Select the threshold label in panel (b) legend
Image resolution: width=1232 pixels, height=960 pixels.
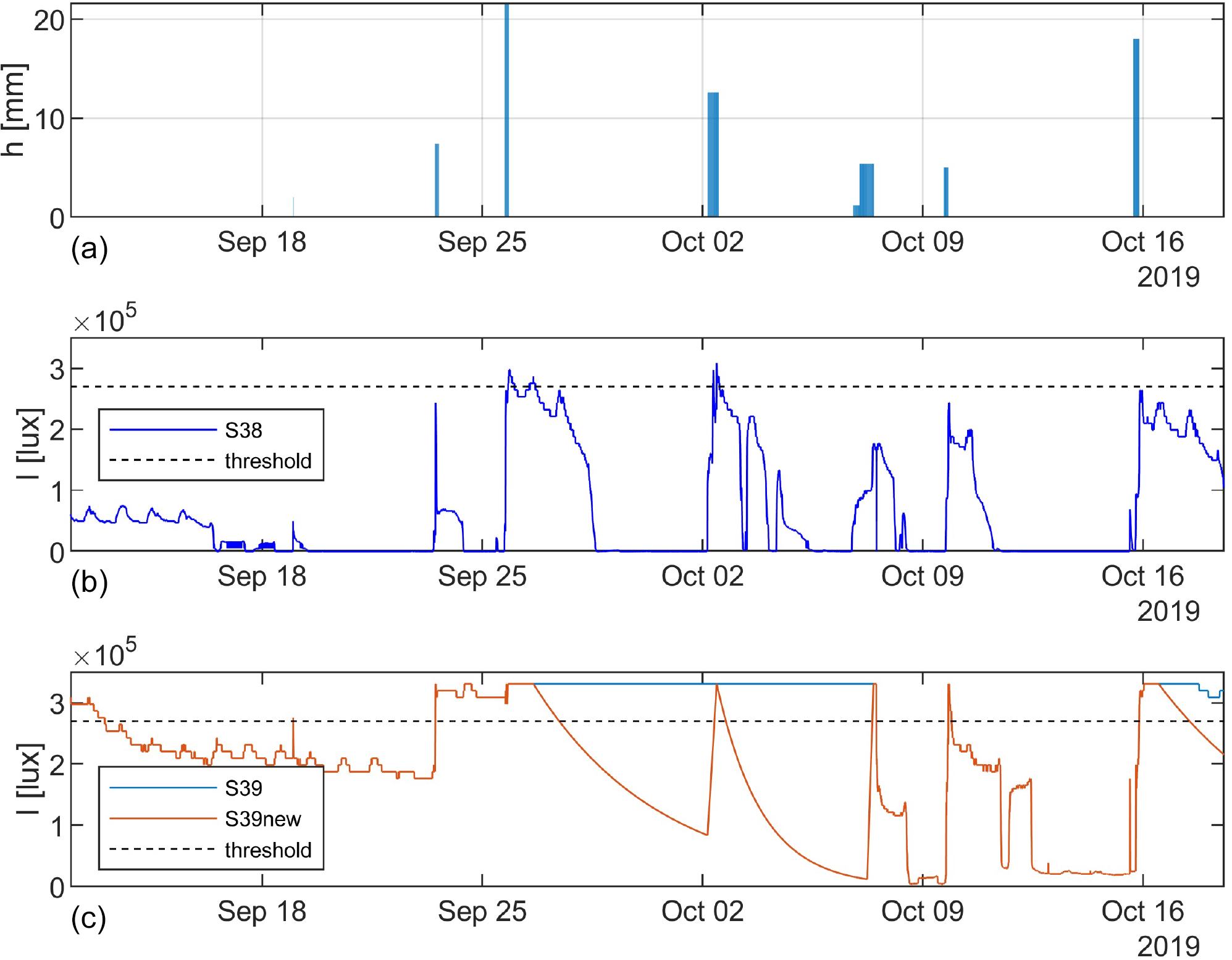pos(268,461)
